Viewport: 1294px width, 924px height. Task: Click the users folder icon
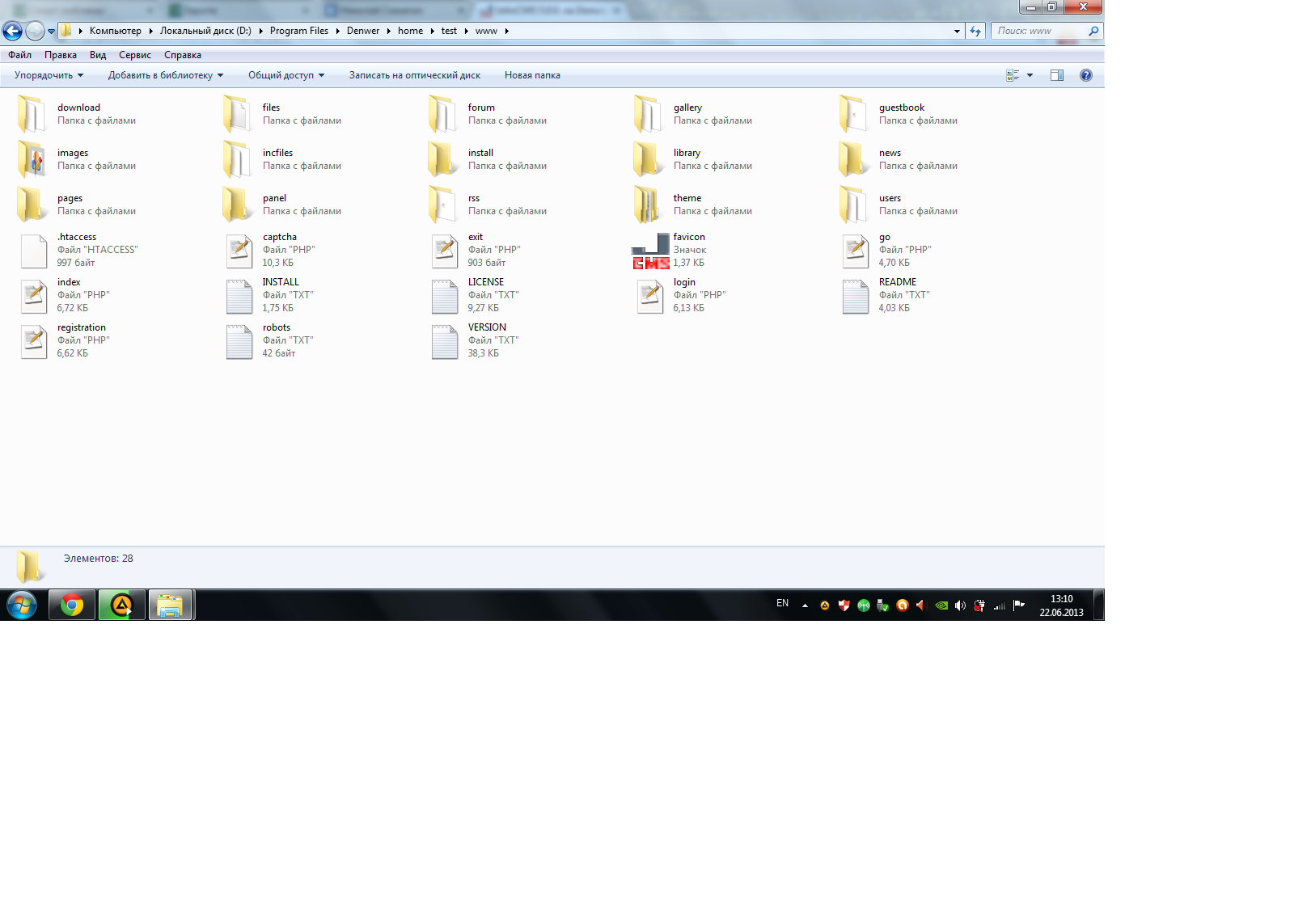click(854, 205)
